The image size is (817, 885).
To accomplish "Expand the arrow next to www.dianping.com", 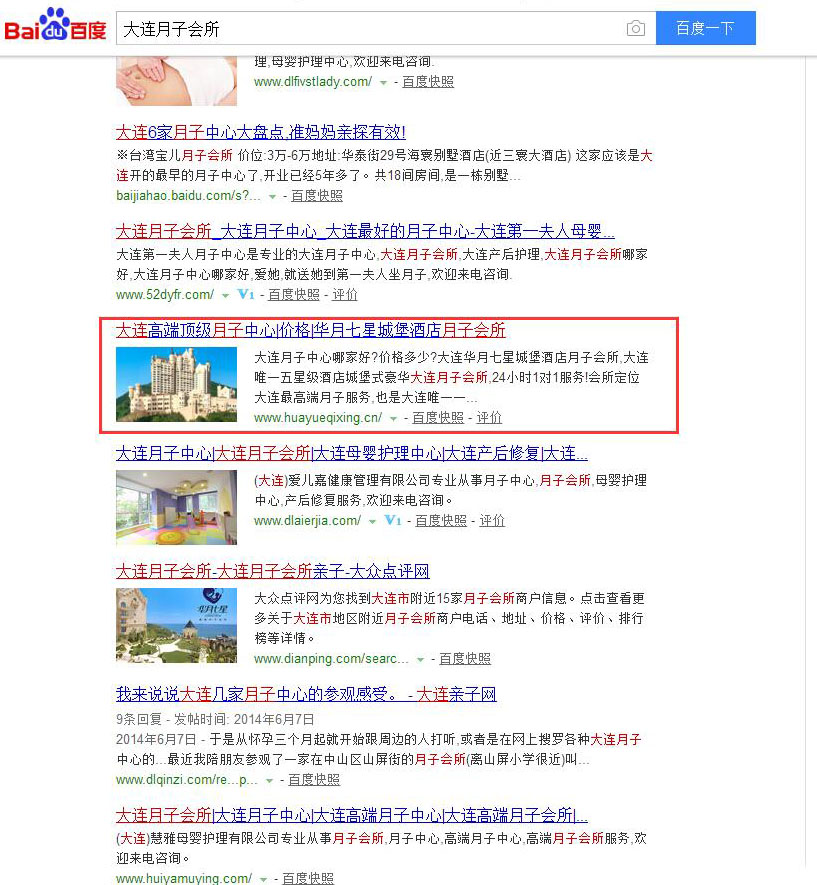I will coord(420,659).
